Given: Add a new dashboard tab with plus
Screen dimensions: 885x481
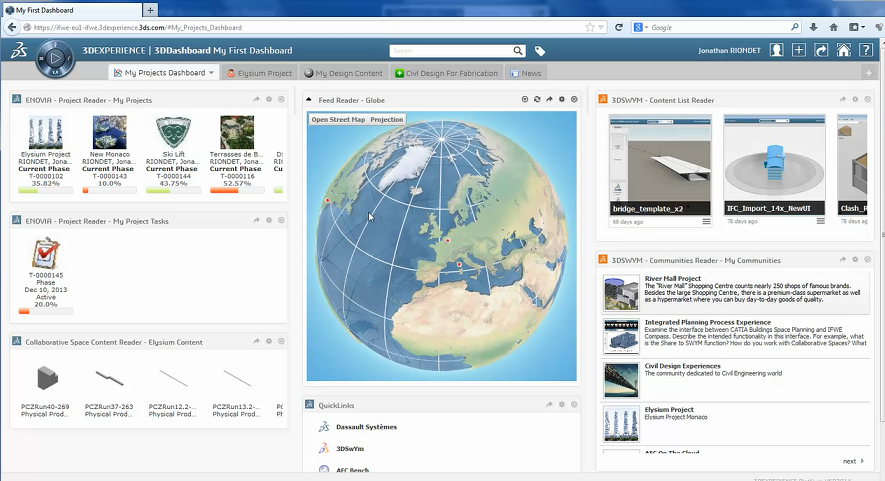Looking at the screenshot, I should click(869, 73).
